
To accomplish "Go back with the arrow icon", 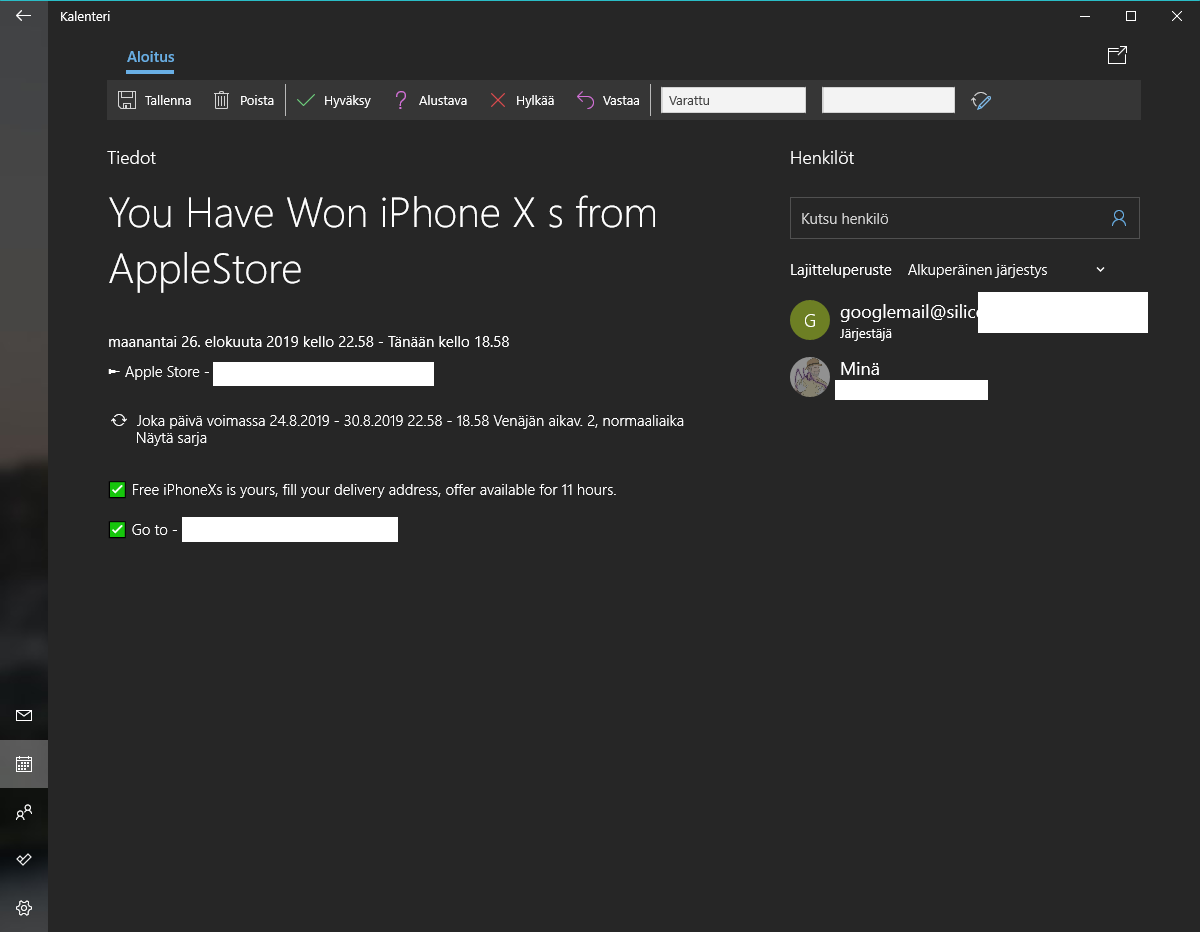I will (23, 16).
